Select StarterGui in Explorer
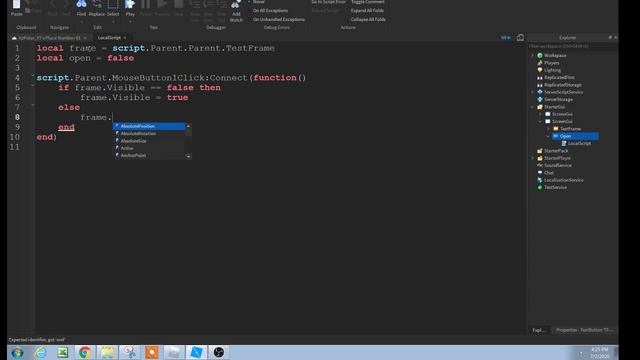The height and width of the screenshot is (360, 640). click(554, 107)
